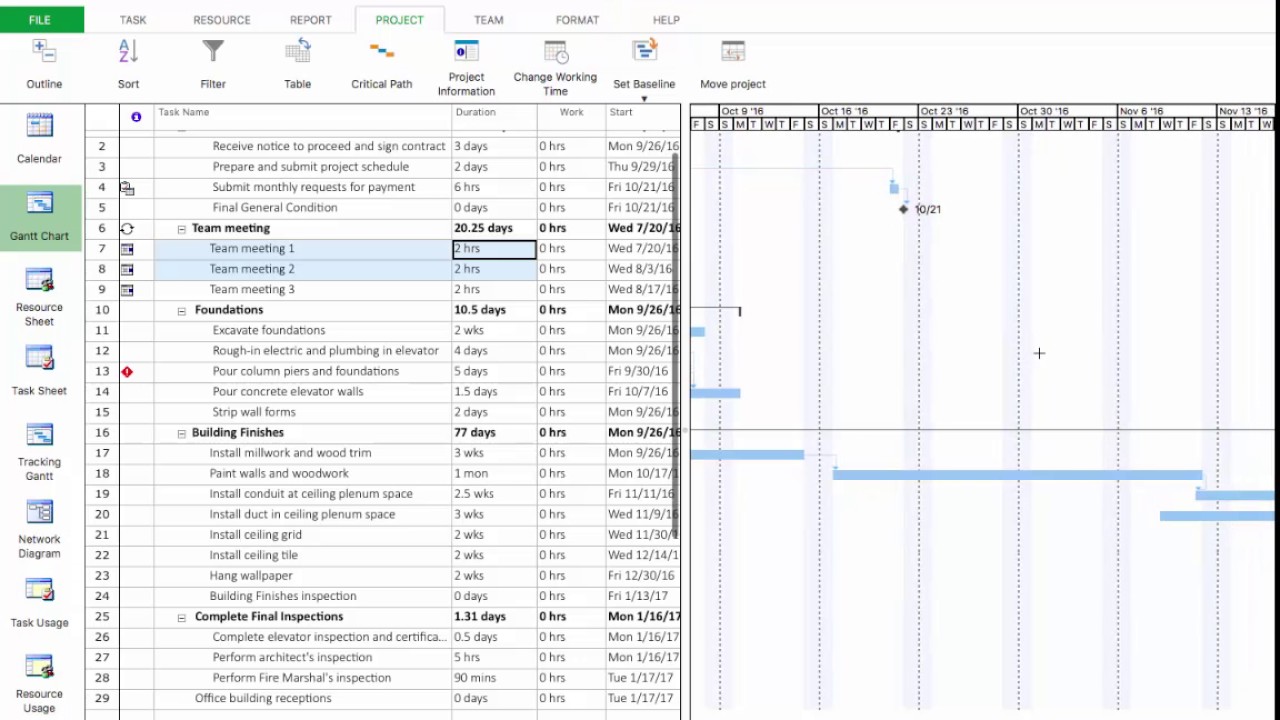The height and width of the screenshot is (720, 1280).
Task: Open the HELP tab
Action: pos(666,20)
